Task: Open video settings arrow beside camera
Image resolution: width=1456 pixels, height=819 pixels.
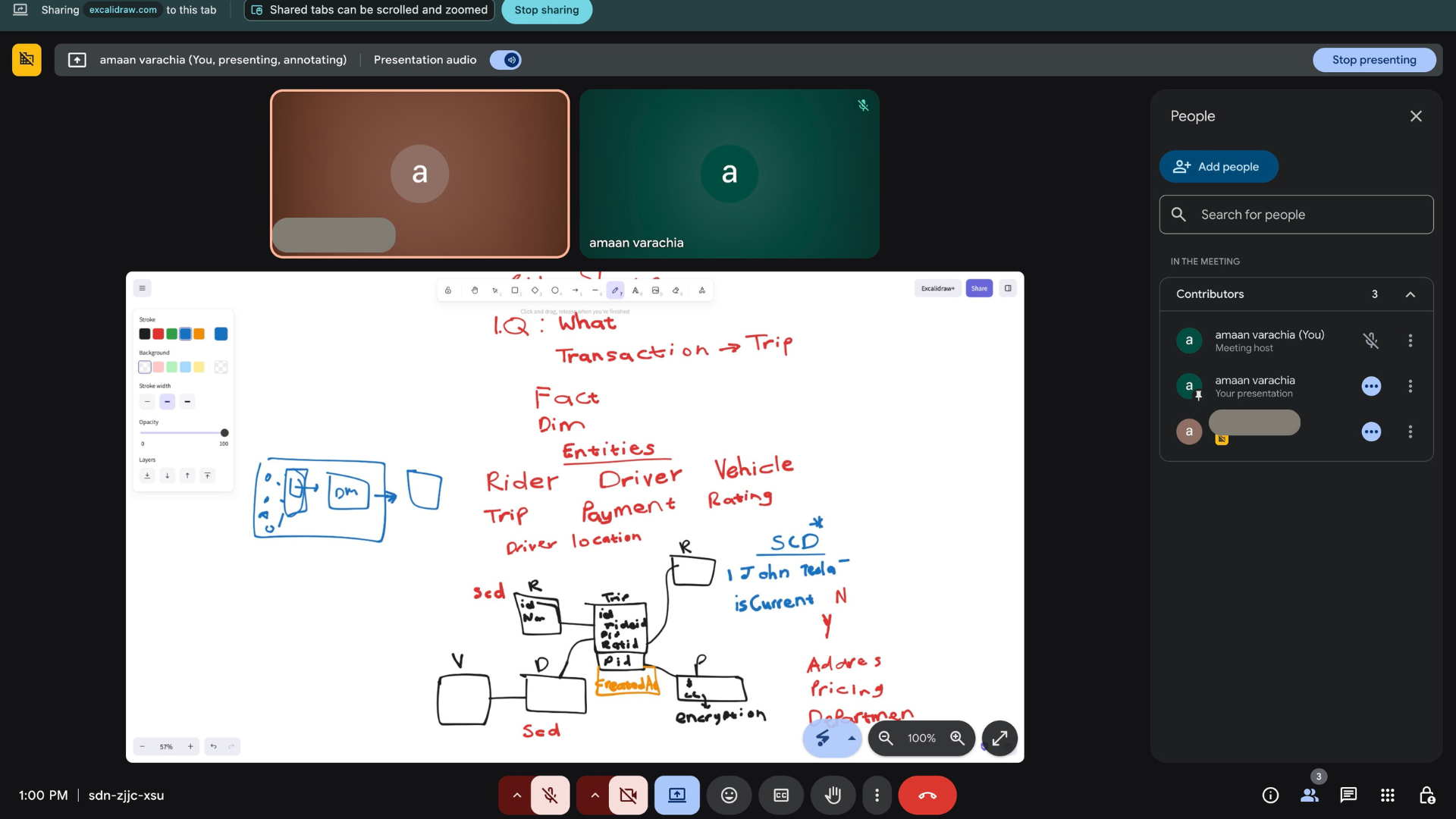Action: tap(595, 795)
